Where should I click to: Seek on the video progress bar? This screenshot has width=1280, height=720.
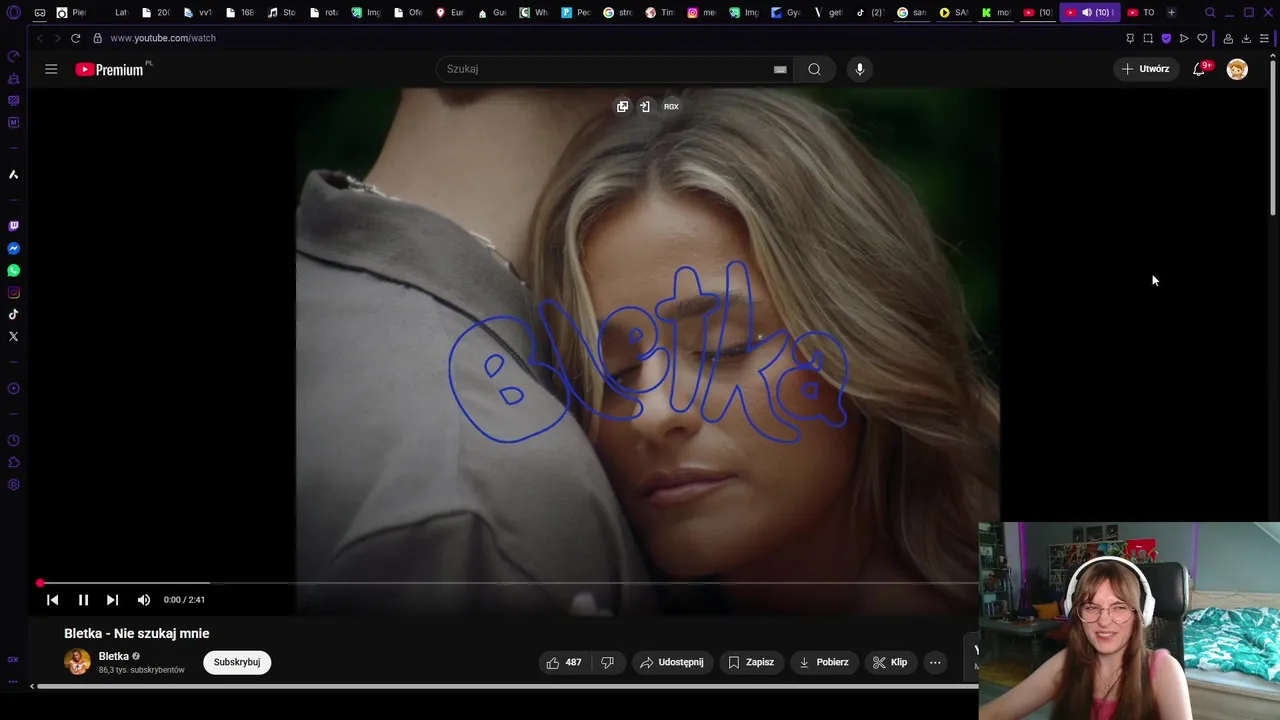tap(509, 583)
